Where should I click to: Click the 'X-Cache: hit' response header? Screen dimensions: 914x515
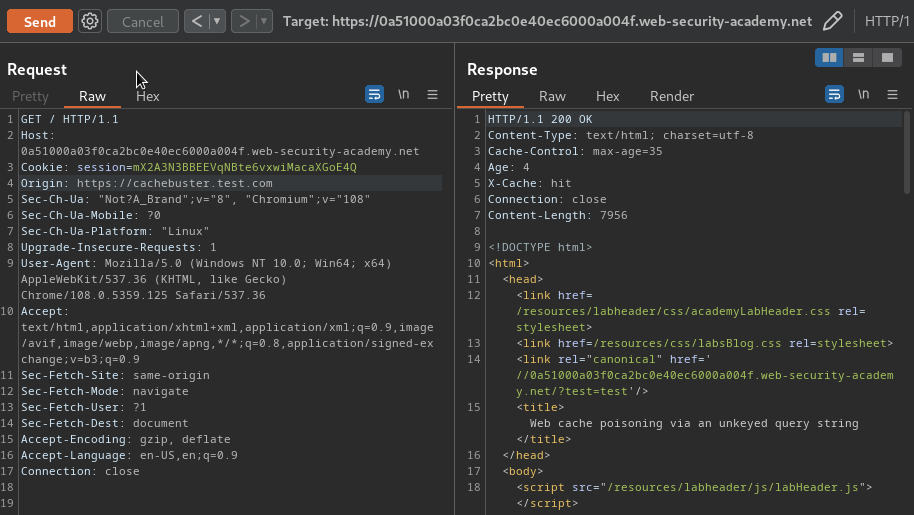tap(529, 183)
